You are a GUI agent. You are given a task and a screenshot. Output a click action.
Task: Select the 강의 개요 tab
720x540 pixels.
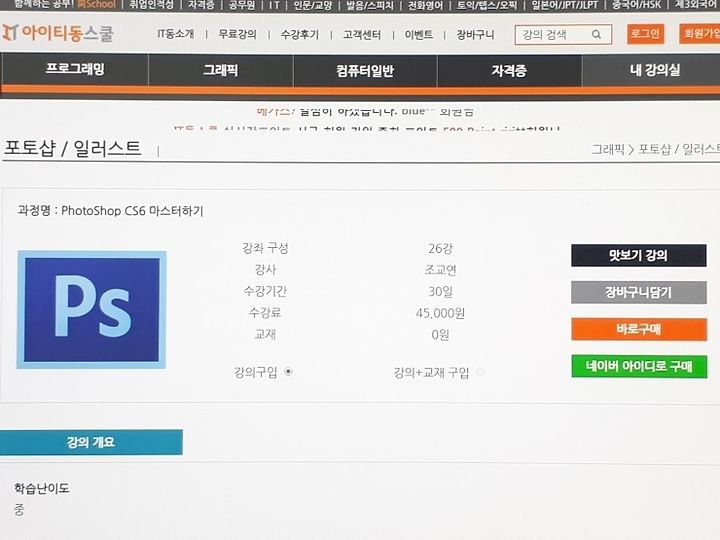point(91,442)
